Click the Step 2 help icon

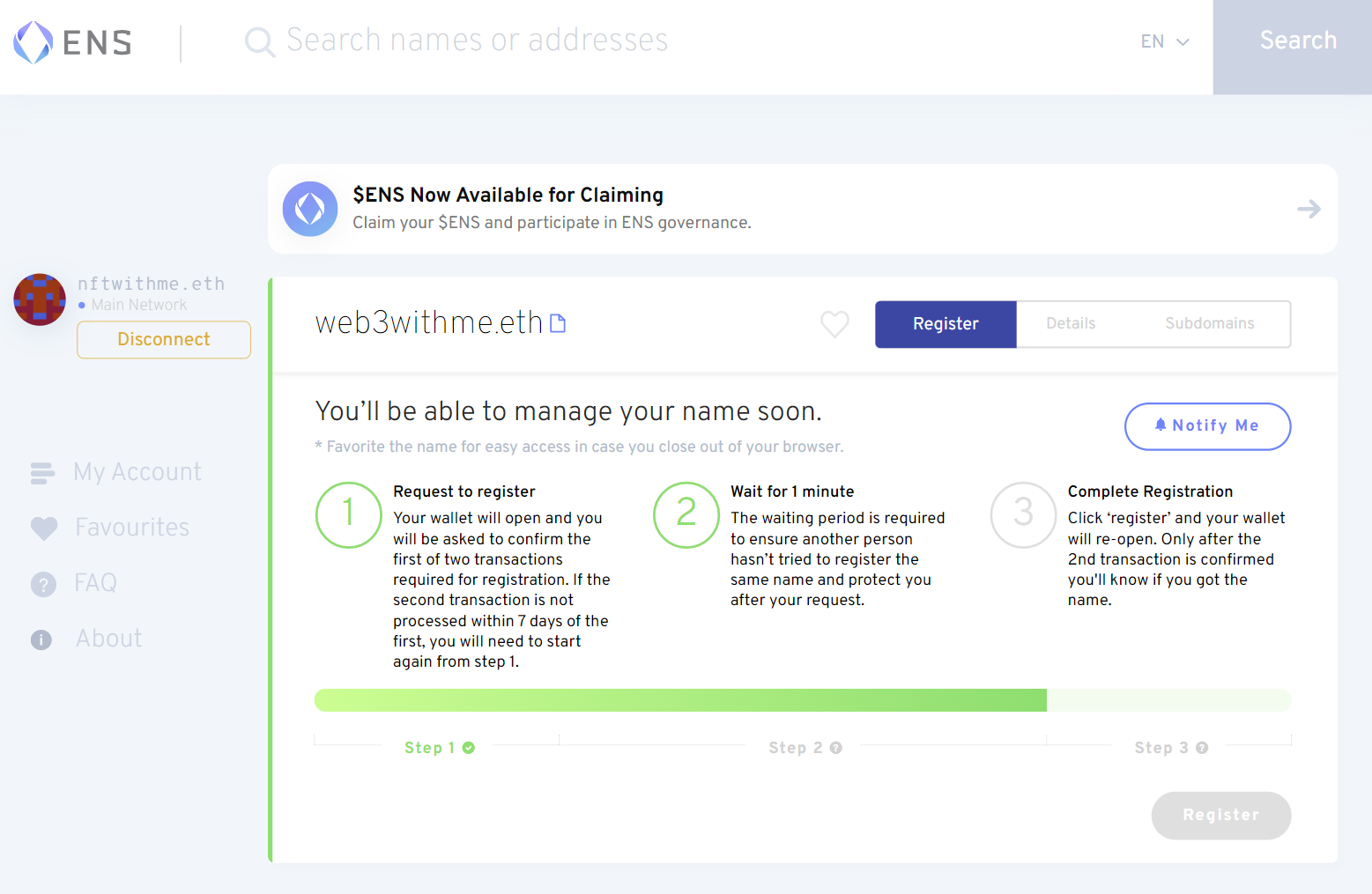[x=836, y=748]
